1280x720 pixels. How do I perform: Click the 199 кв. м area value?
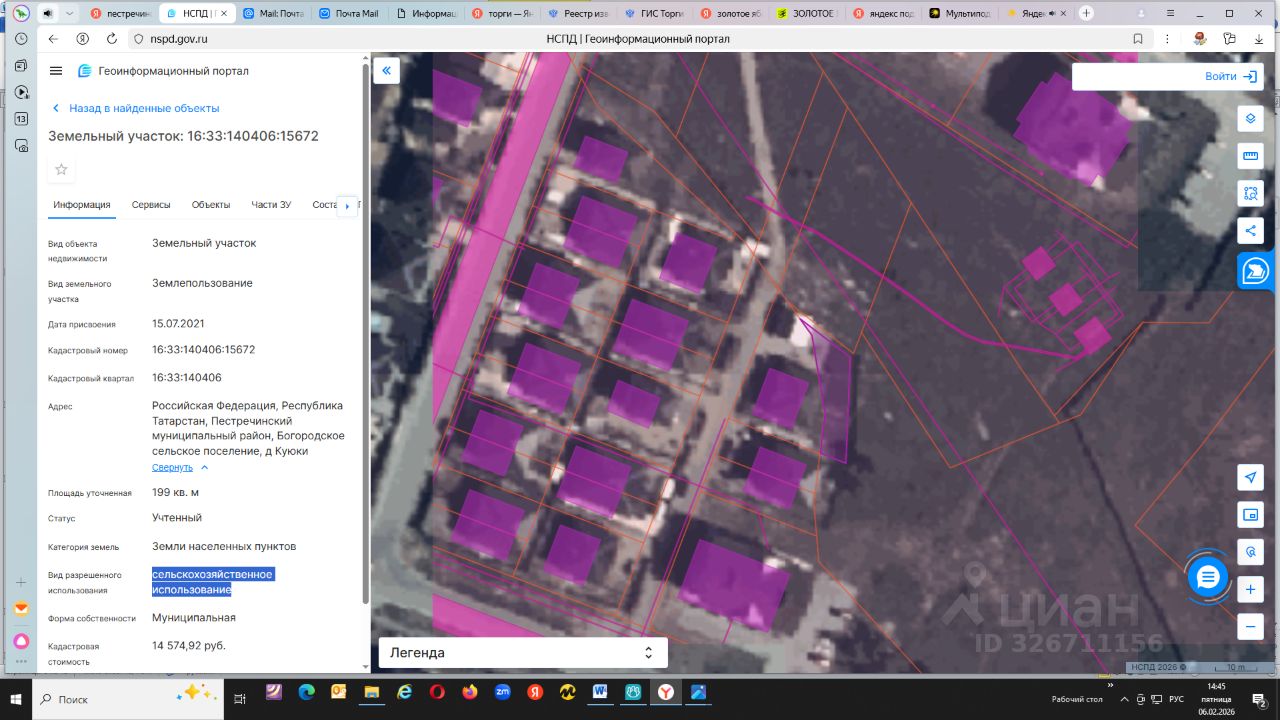[x=175, y=492]
